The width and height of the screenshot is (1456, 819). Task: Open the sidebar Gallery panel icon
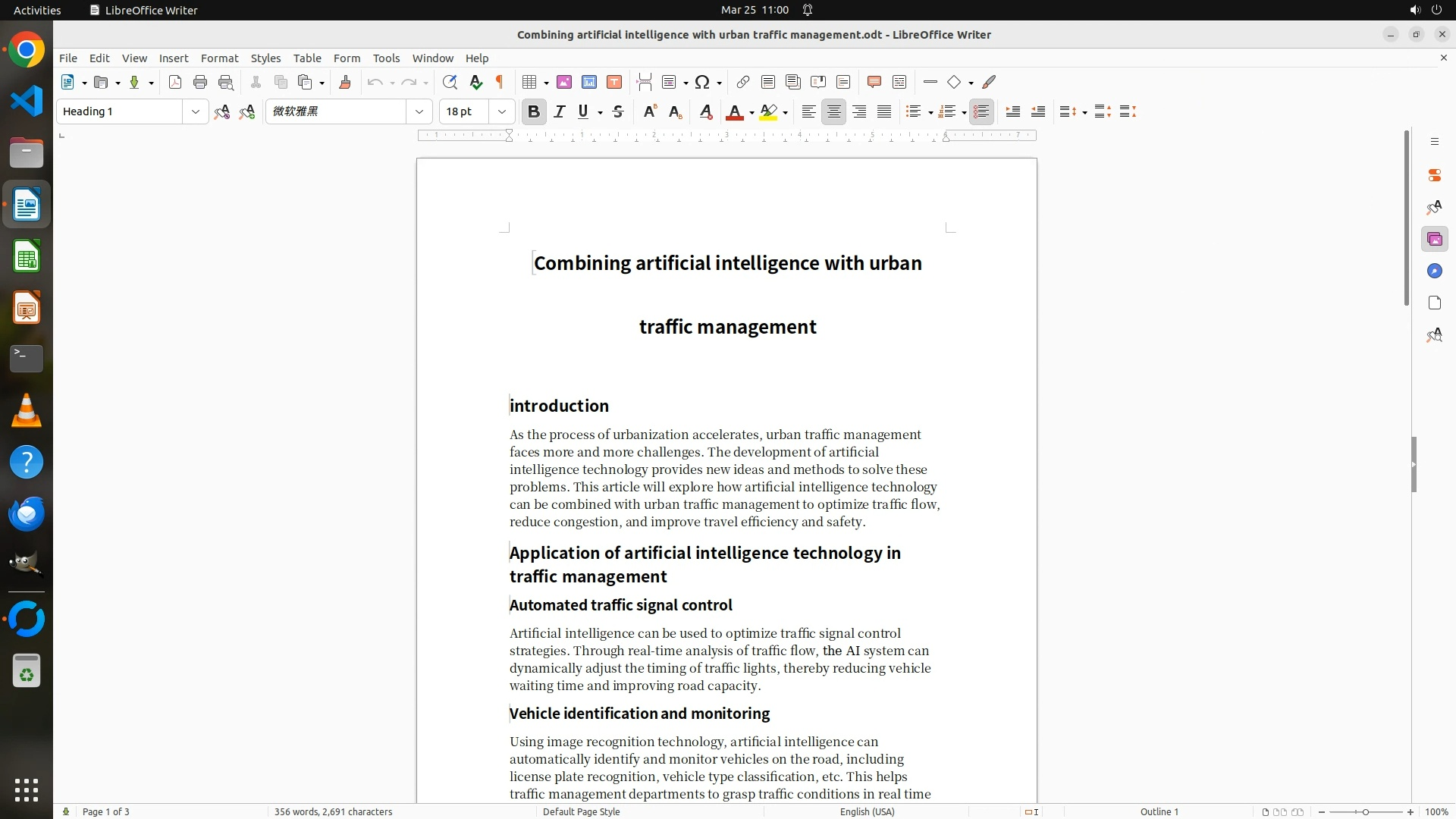tap(1434, 240)
